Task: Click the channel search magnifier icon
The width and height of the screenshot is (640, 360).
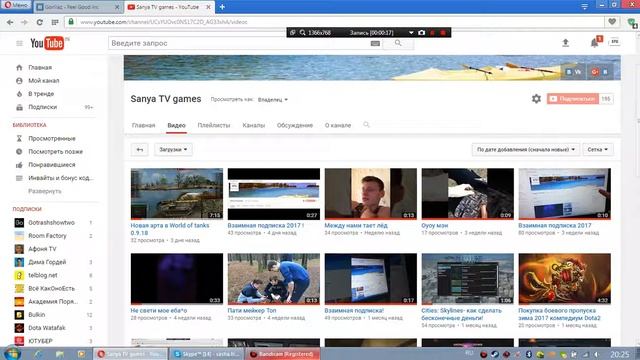Action: (366, 125)
